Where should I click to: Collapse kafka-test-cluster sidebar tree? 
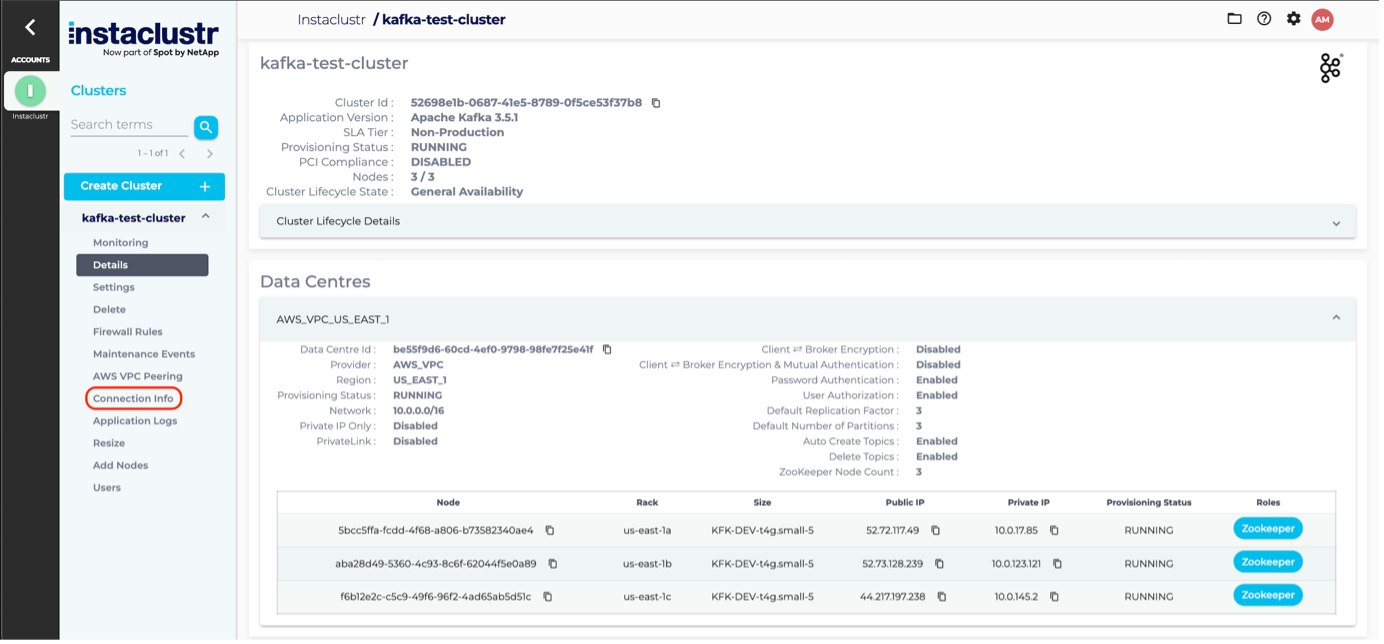point(205,217)
